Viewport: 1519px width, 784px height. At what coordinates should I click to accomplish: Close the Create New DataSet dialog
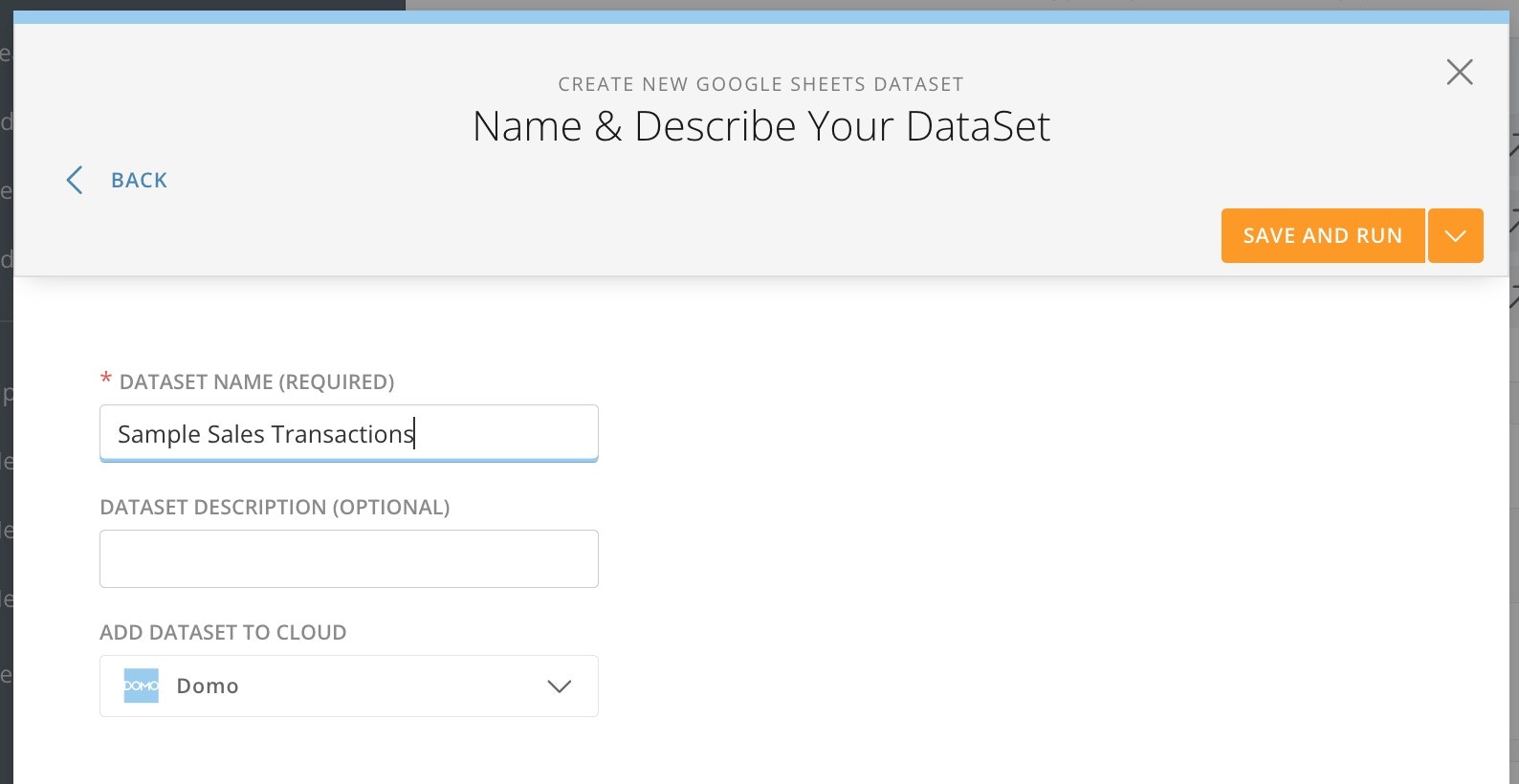click(x=1459, y=72)
